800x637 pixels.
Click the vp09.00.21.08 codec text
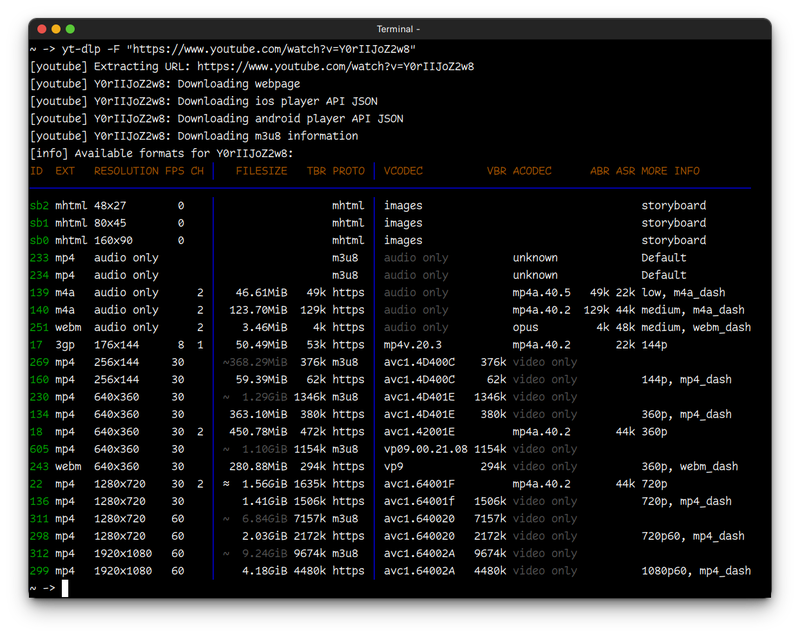coord(426,449)
